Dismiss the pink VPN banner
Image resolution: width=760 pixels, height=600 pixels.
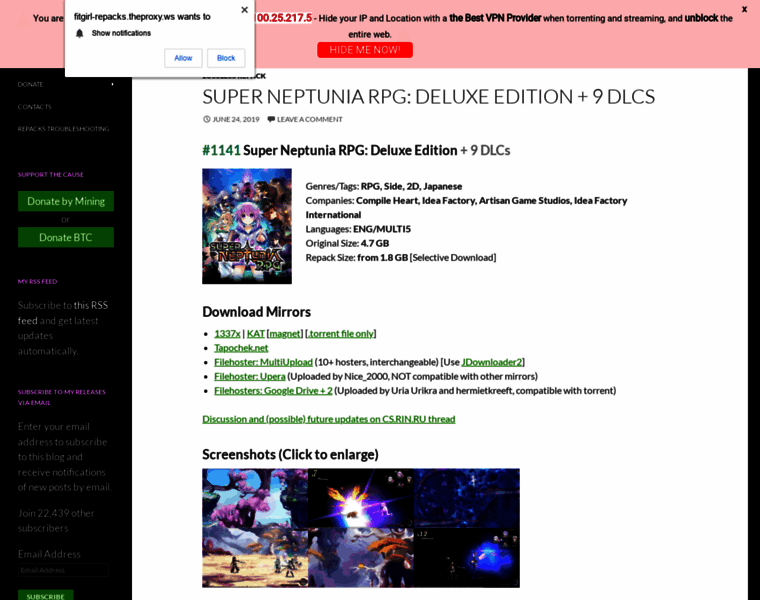(x=744, y=9)
